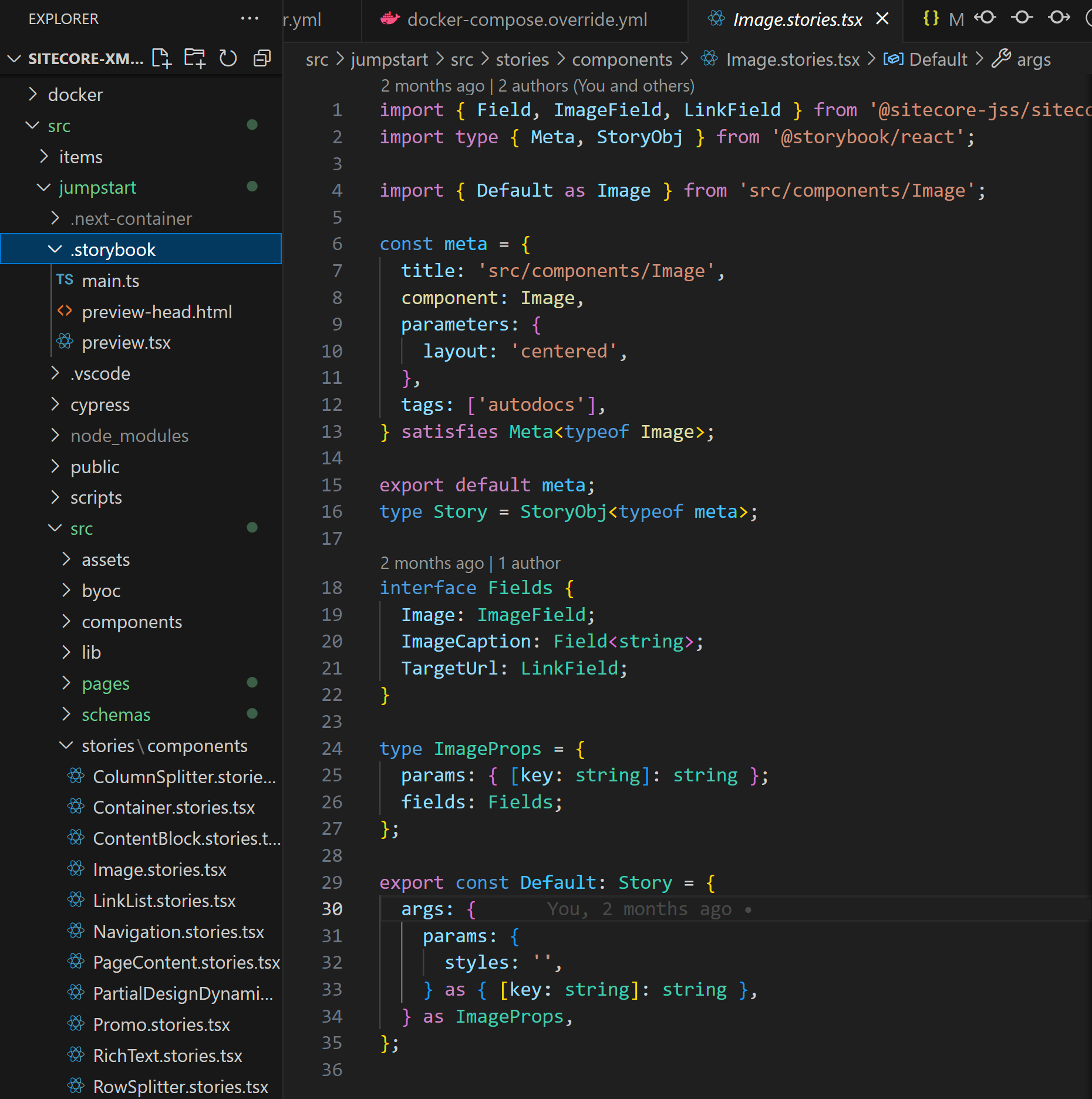Click the 'autodocs' string on line 12
The image size is (1092, 1099).
(x=531, y=404)
